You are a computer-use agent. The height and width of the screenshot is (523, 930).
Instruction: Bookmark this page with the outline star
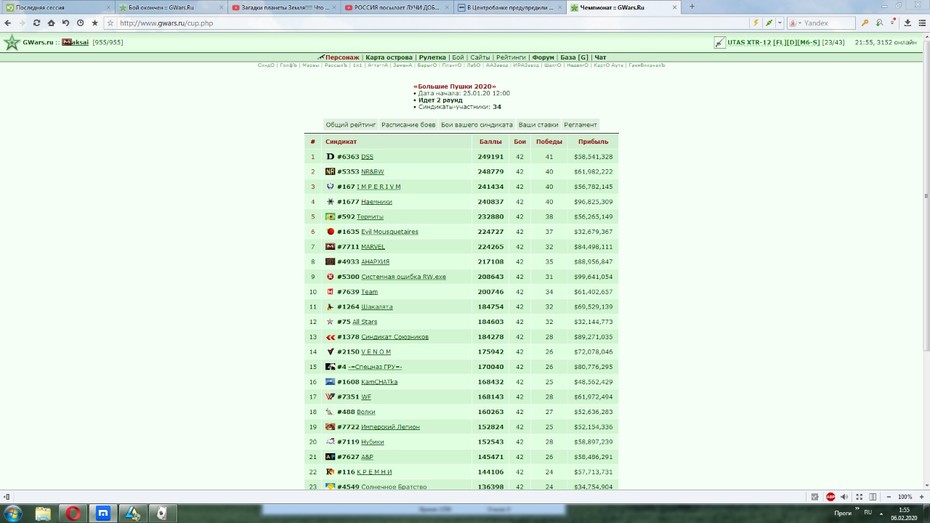[110, 23]
